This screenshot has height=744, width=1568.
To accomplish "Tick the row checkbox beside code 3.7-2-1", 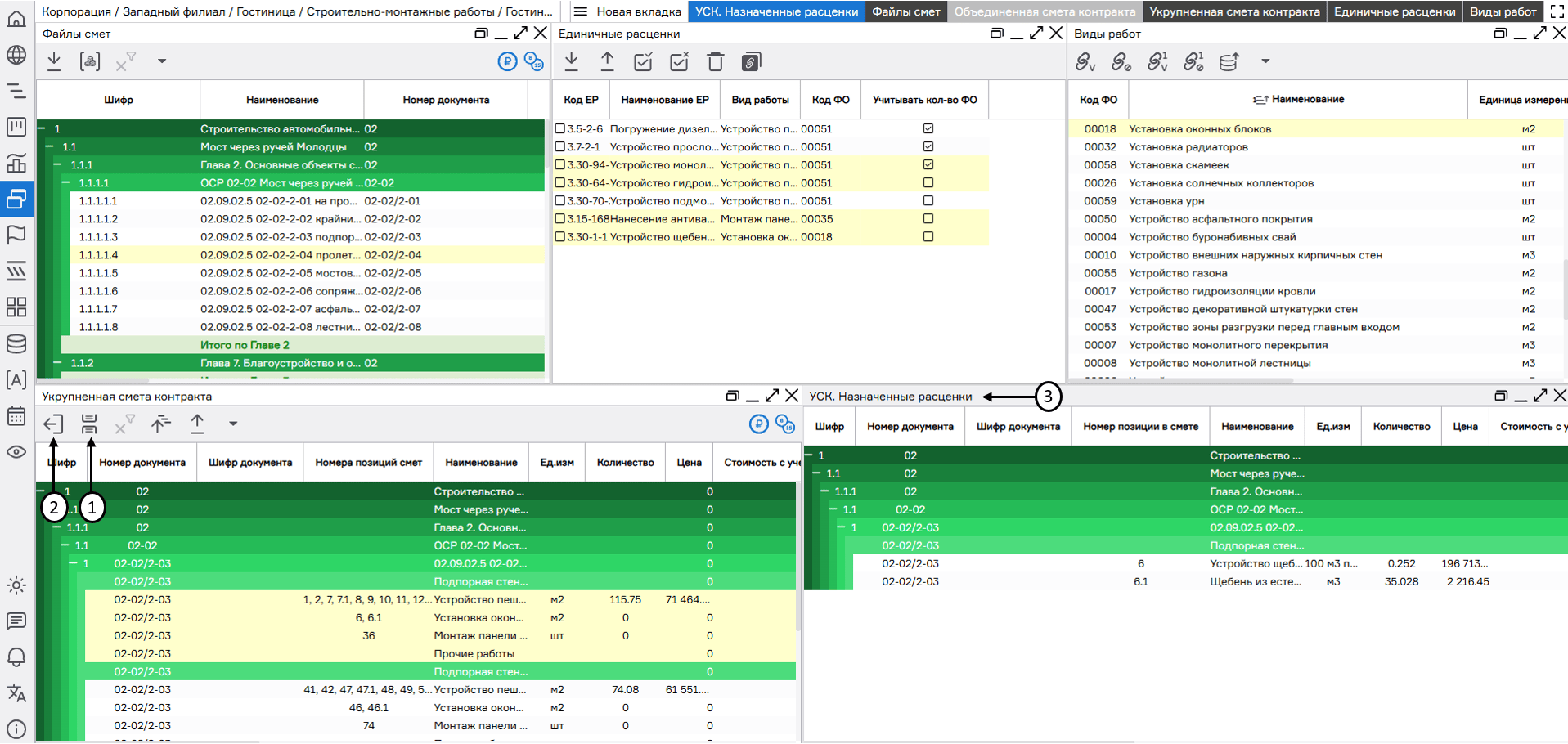I will point(560,147).
